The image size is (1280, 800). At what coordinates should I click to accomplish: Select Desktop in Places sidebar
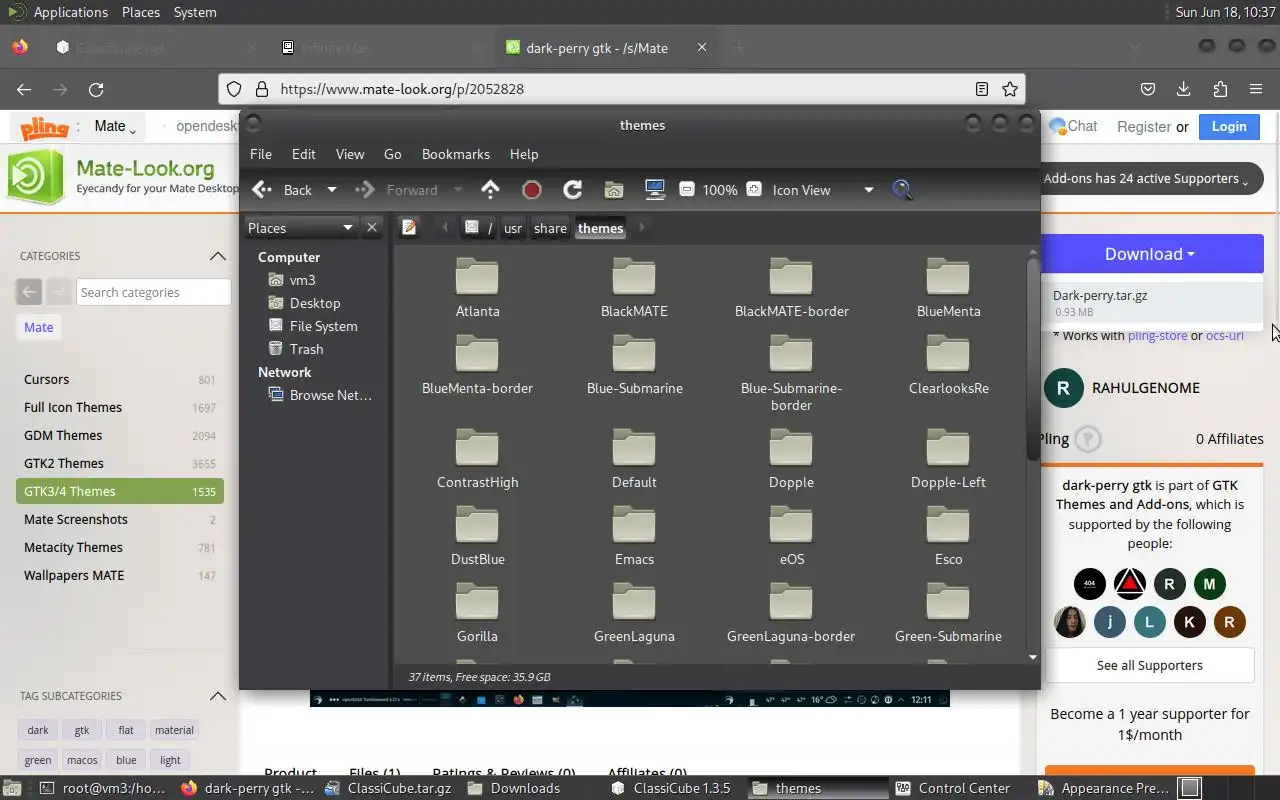tap(304, 303)
